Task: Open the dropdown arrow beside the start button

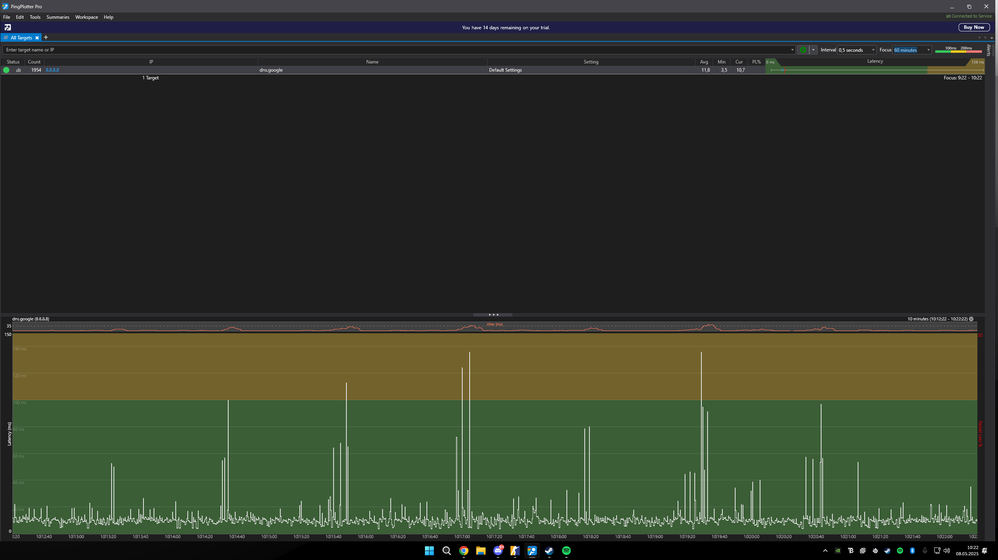Action: click(813, 50)
